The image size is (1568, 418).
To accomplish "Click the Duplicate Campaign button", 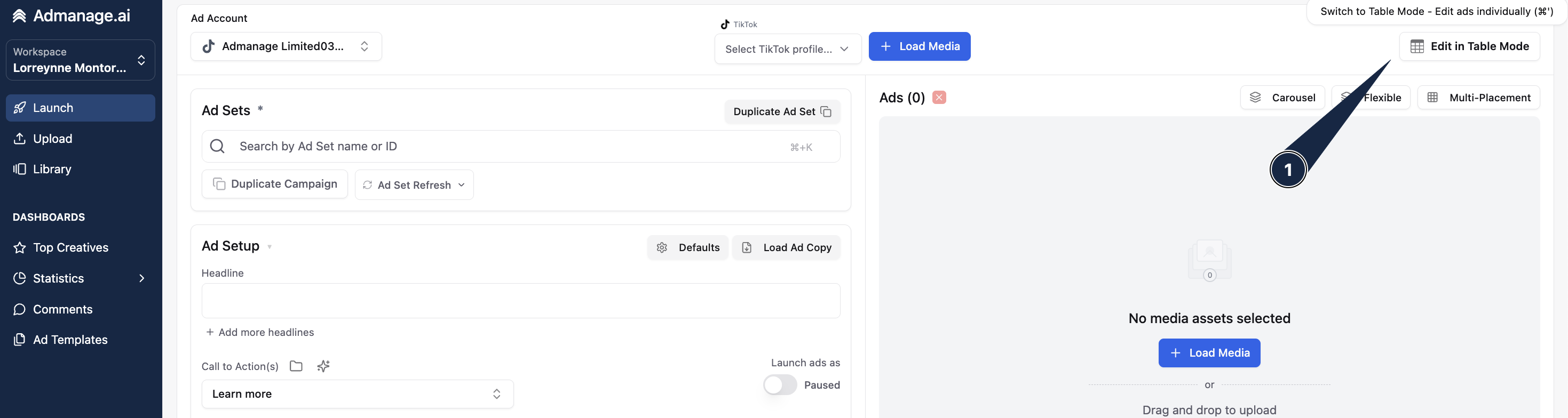I will point(274,184).
